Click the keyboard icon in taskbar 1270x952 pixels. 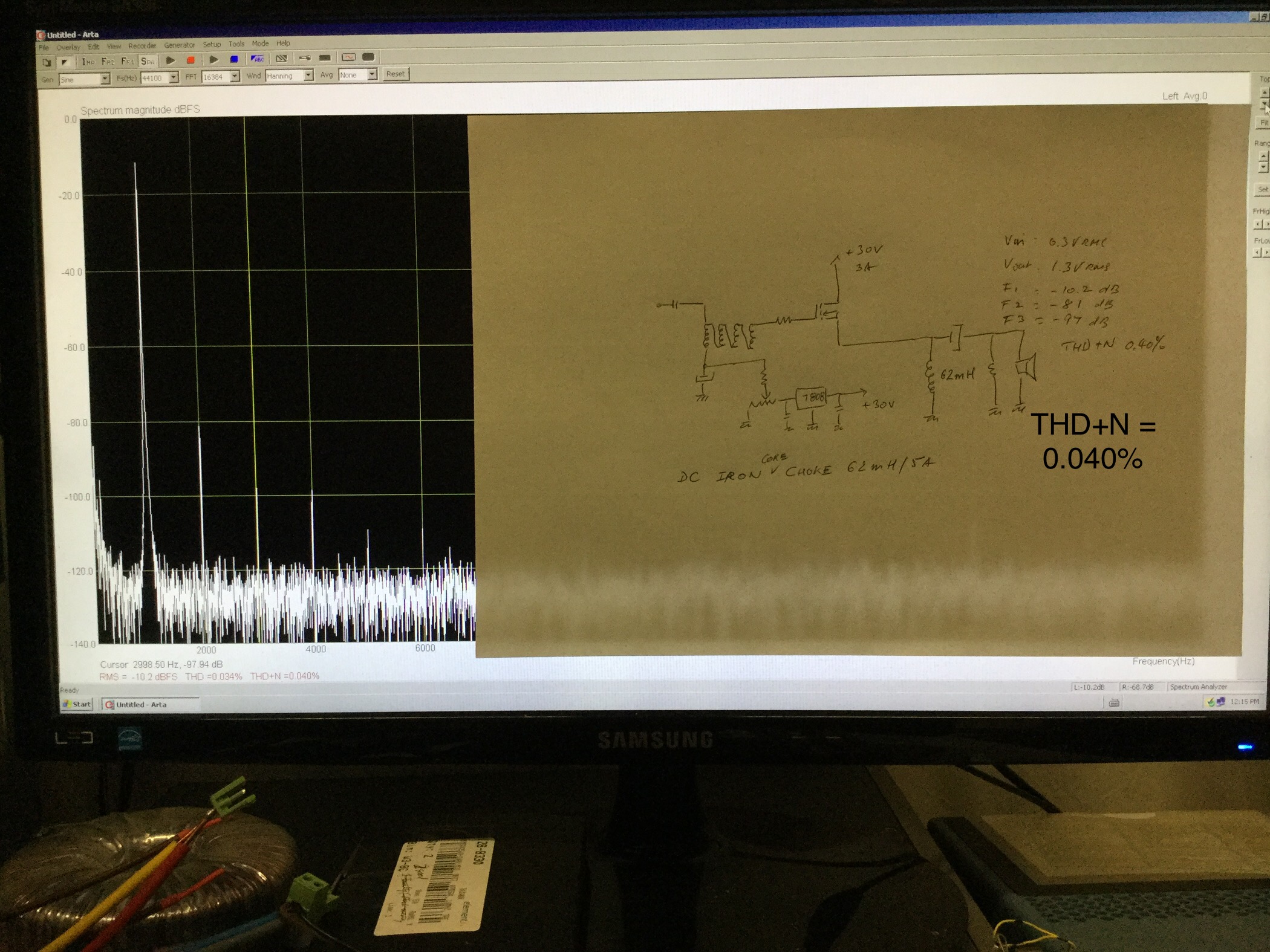click(1114, 702)
